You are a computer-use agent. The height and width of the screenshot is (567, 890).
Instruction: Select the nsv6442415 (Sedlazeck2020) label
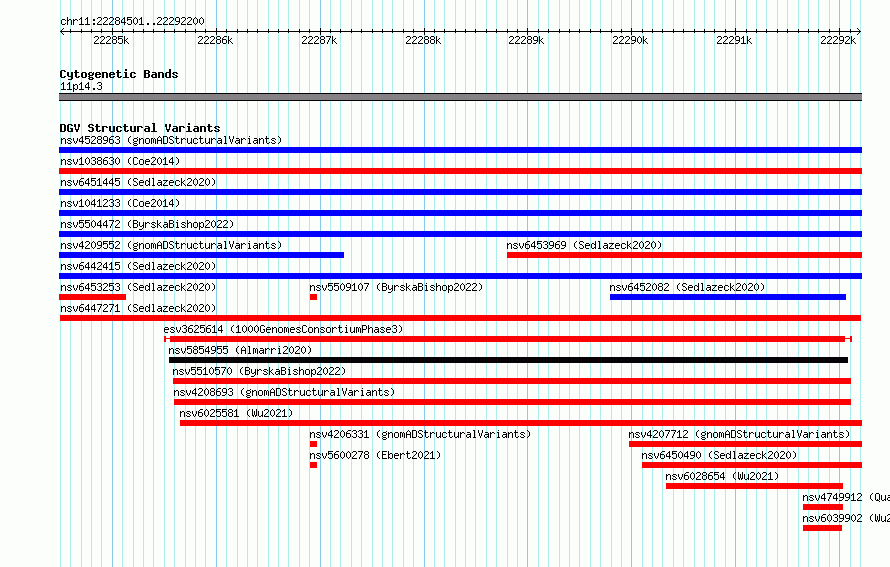[138, 266]
